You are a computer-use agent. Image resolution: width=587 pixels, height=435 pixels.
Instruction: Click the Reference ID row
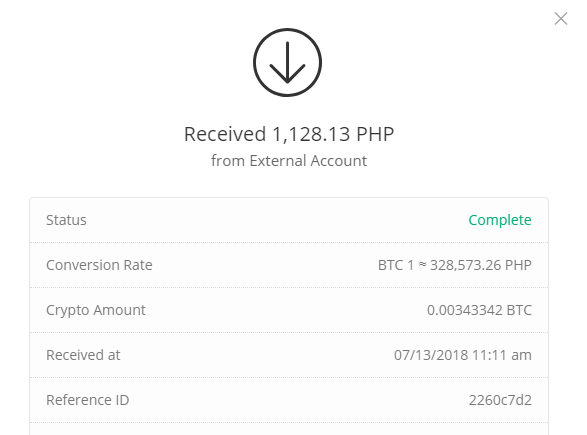tap(289, 400)
